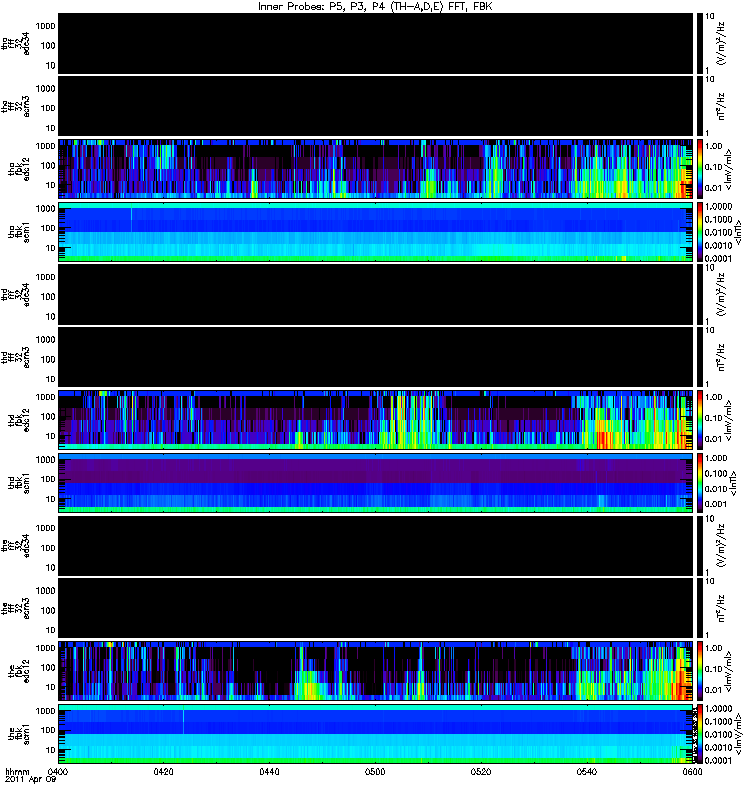Click the nT²/Hz unit label of tha scm3
The height and width of the screenshot is (800, 750).
(x=721, y=106)
